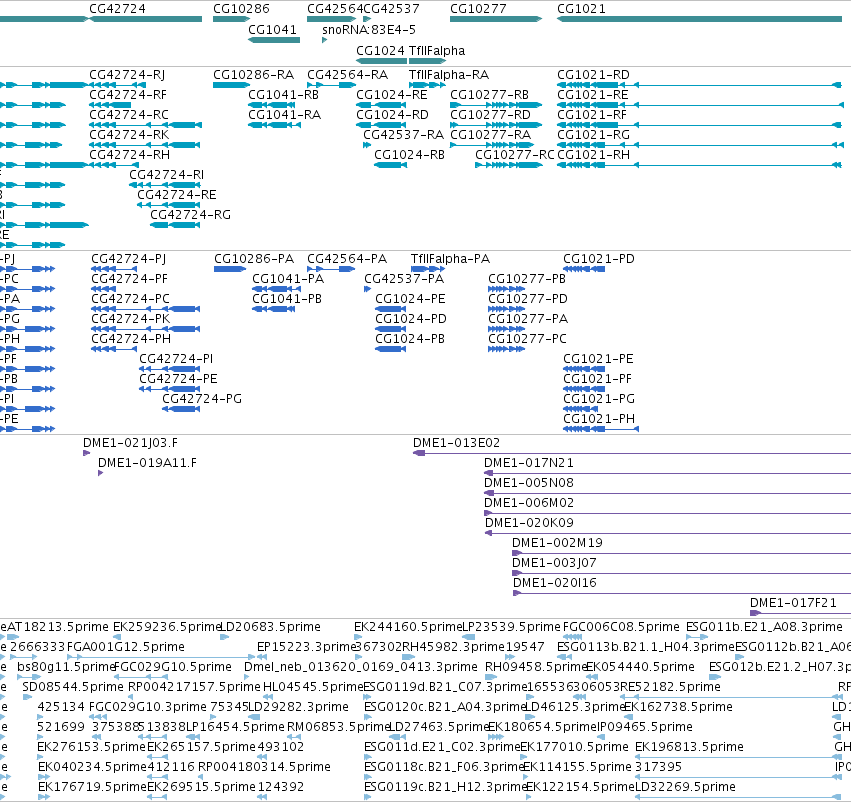Select the EK259236.5prime EST label
This screenshot has width=851, height=802.
tap(167, 627)
